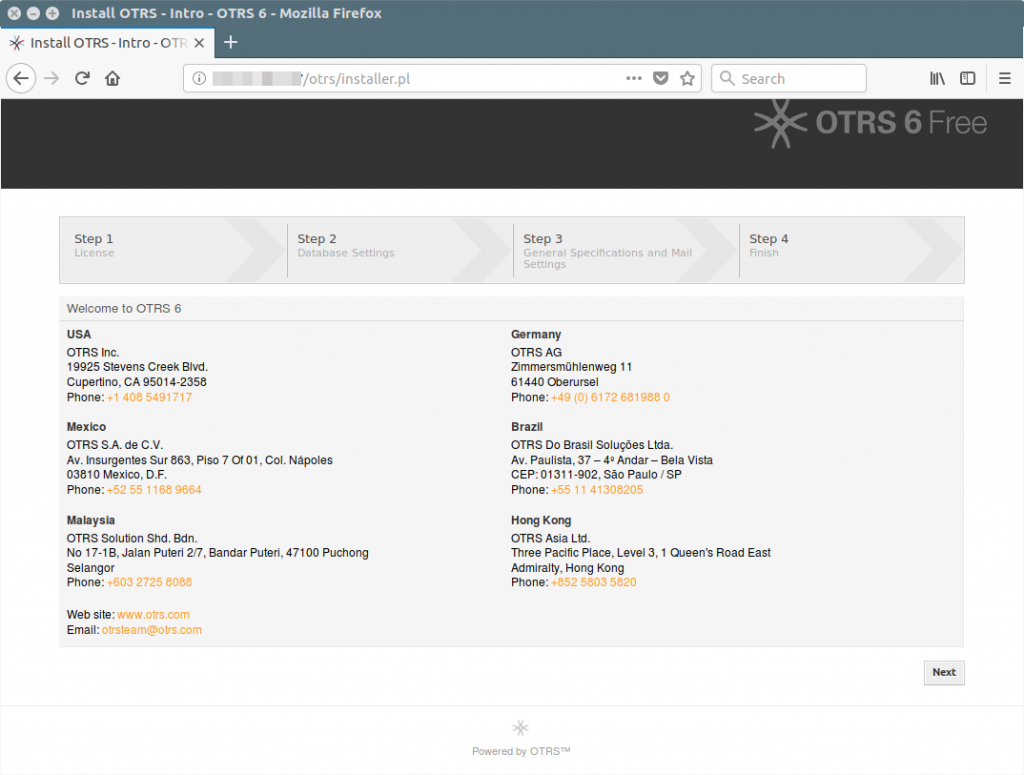Email otrsteam@otrs.com via its link

pyautogui.click(x=152, y=630)
